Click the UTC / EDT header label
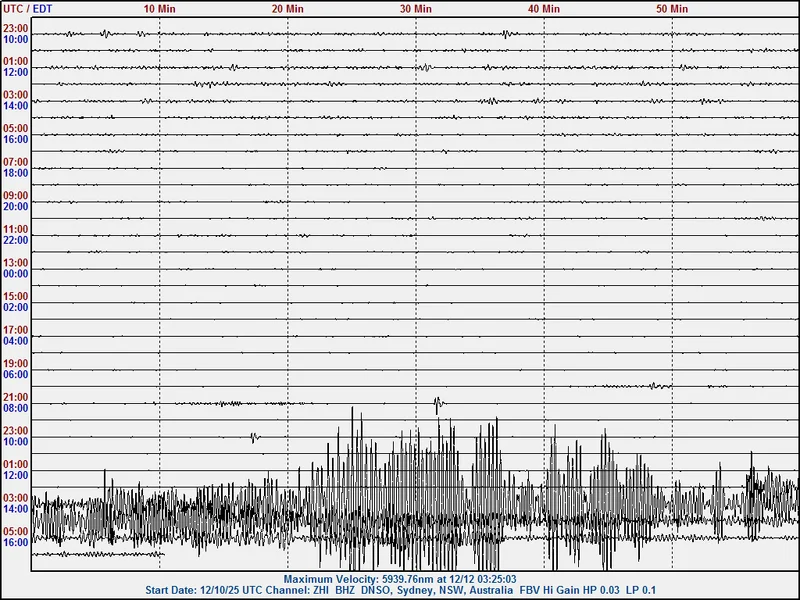Screen dimensions: 800x600 point(28,8)
